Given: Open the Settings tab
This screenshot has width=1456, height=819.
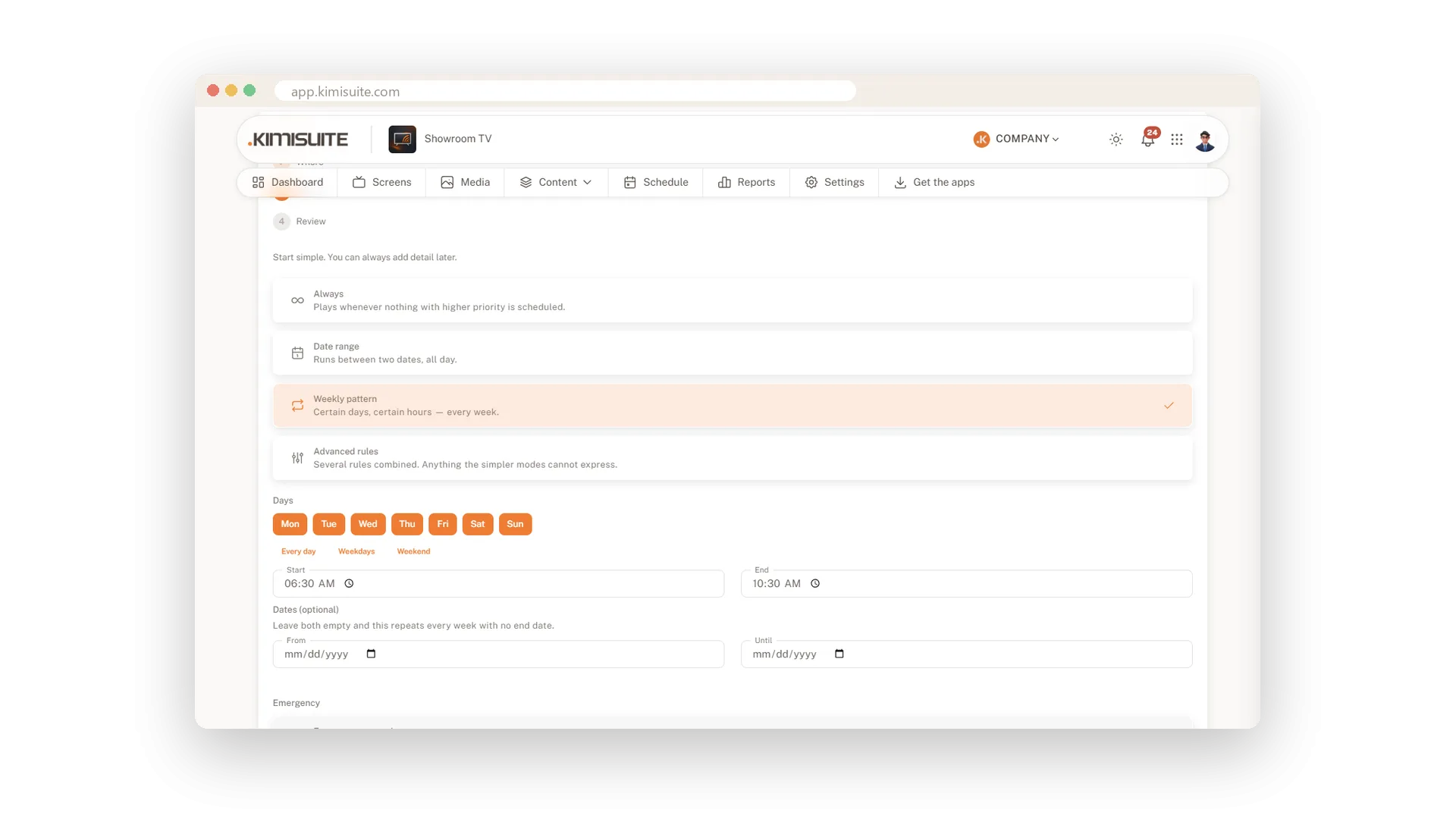Looking at the screenshot, I should pyautogui.click(x=834, y=182).
